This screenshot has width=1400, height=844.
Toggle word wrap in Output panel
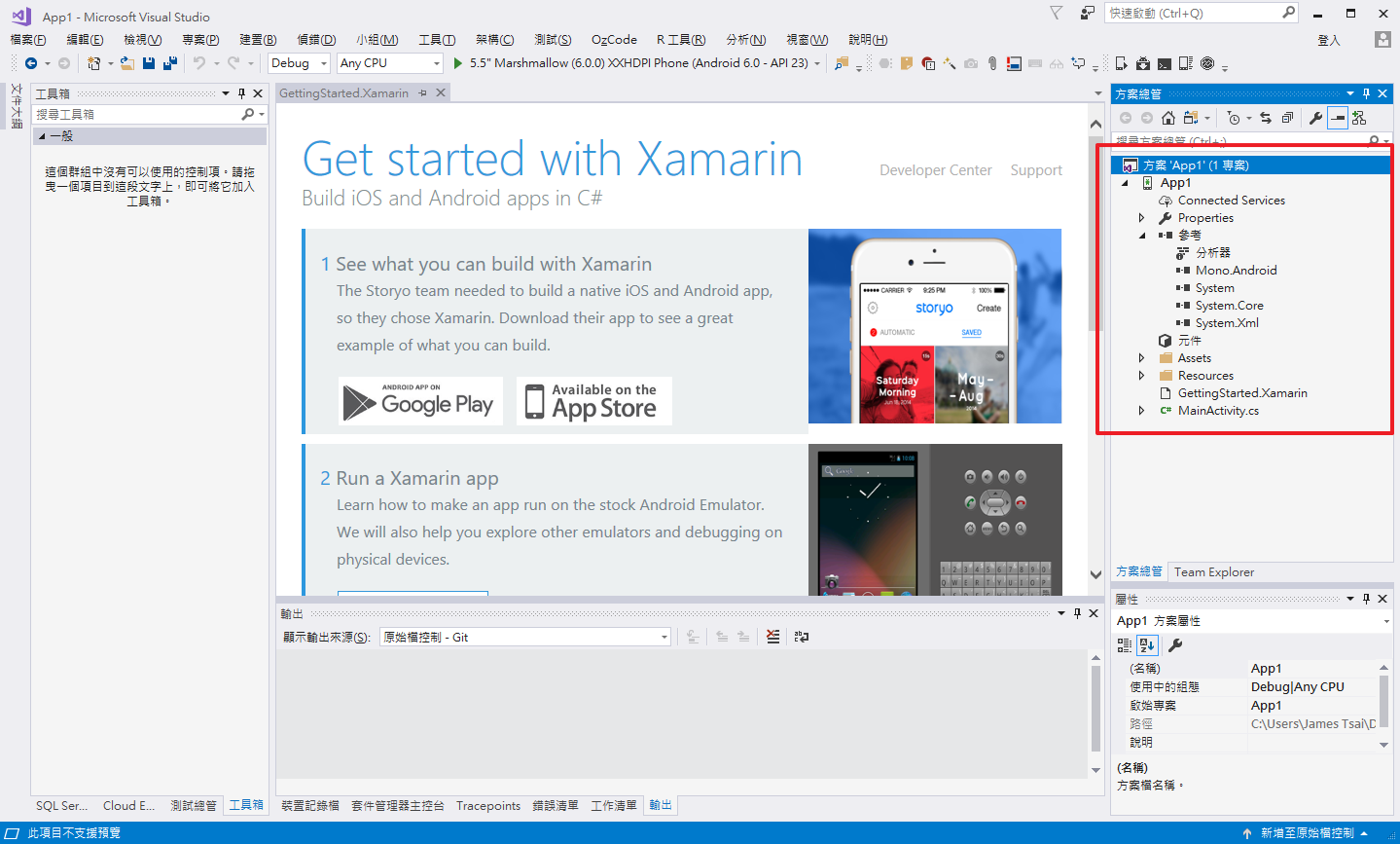point(801,637)
